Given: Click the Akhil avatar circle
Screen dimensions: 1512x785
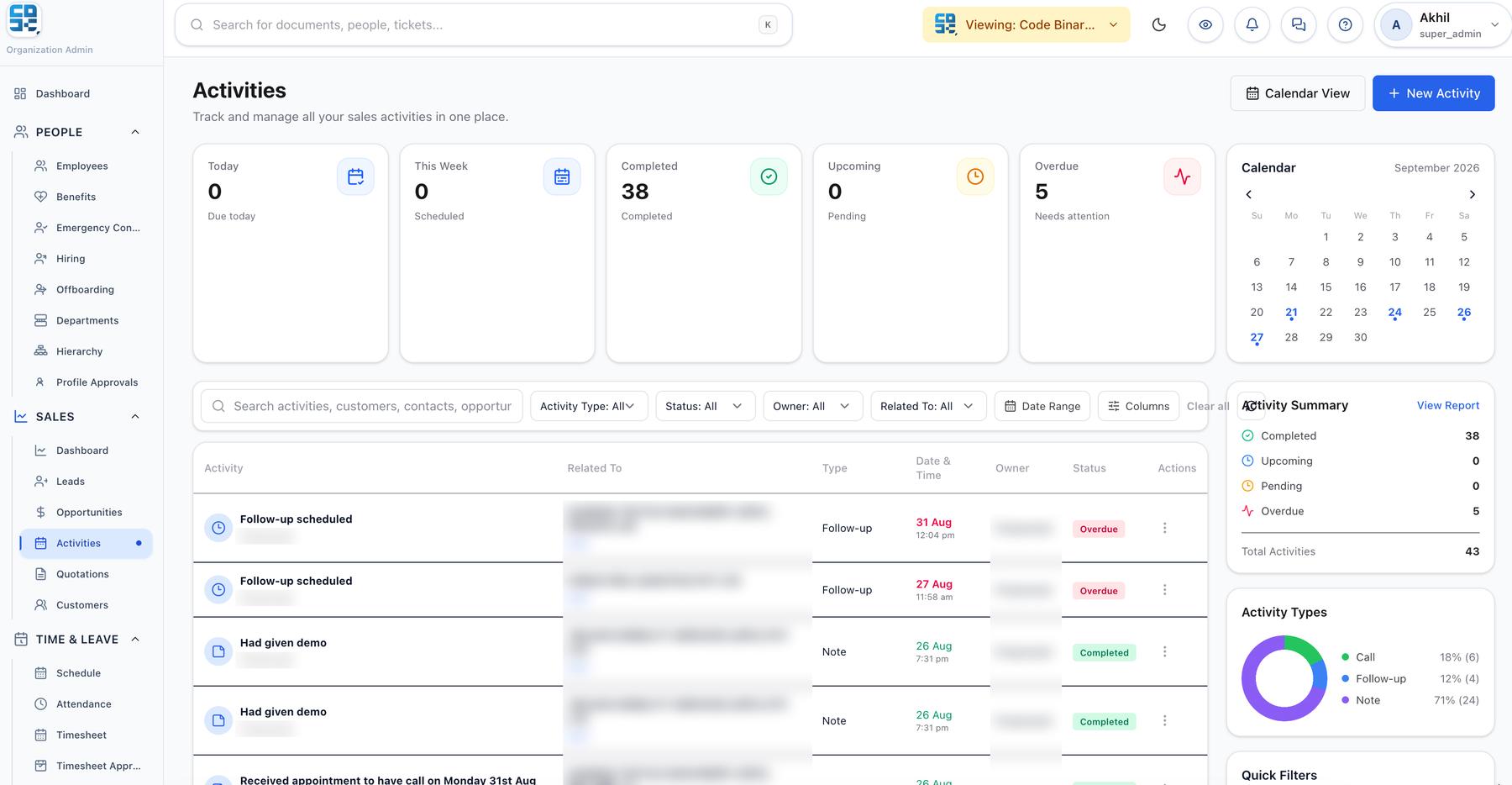Looking at the screenshot, I should pos(1396,25).
